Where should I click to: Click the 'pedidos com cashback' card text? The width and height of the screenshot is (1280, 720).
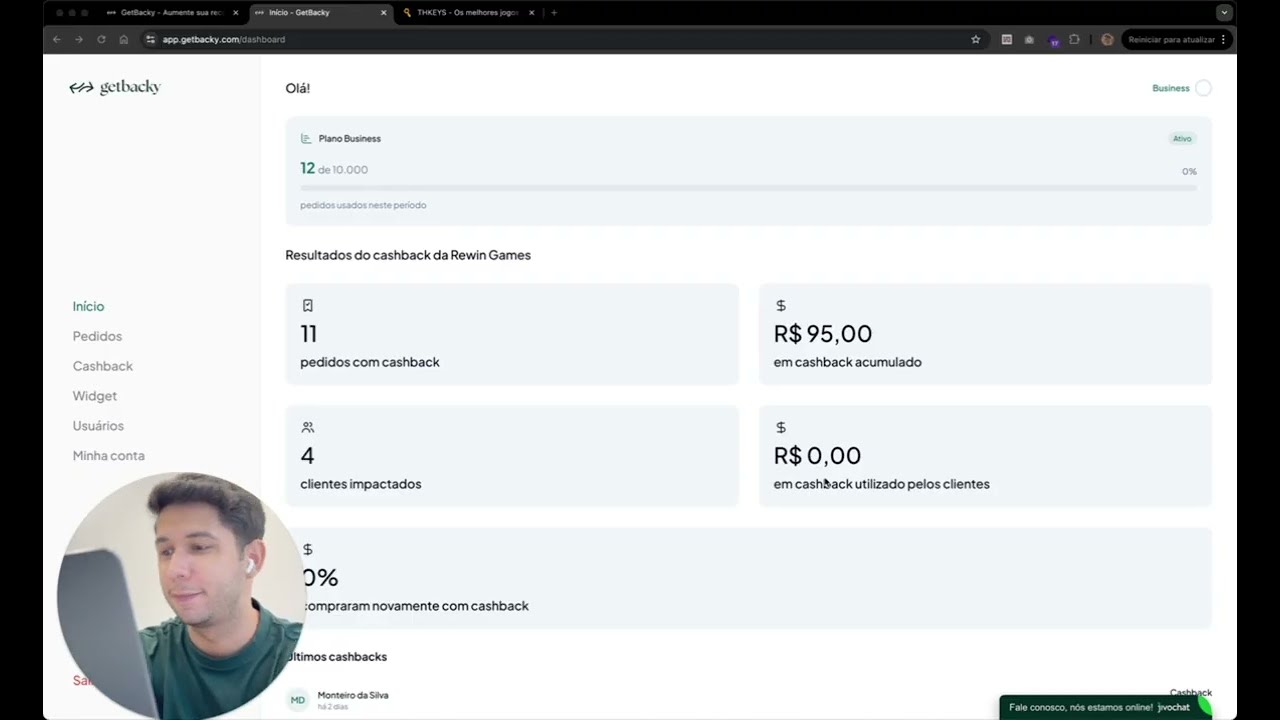tap(369, 362)
